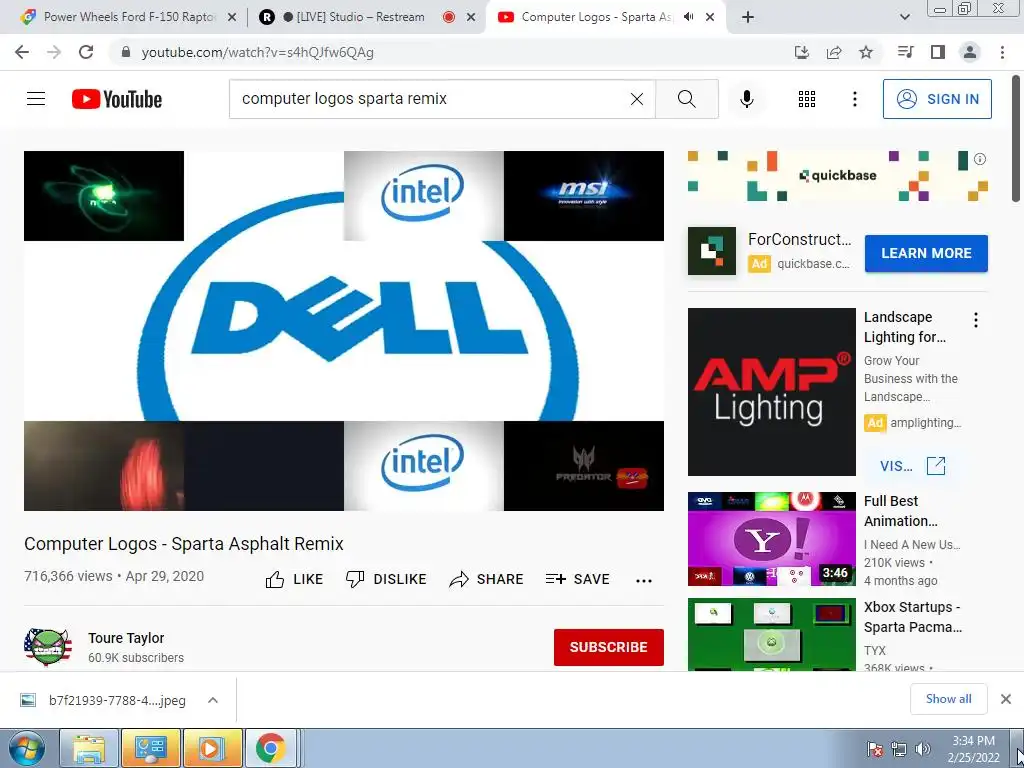Close the Restream Studio tab
The image size is (1024, 768).
[471, 17]
